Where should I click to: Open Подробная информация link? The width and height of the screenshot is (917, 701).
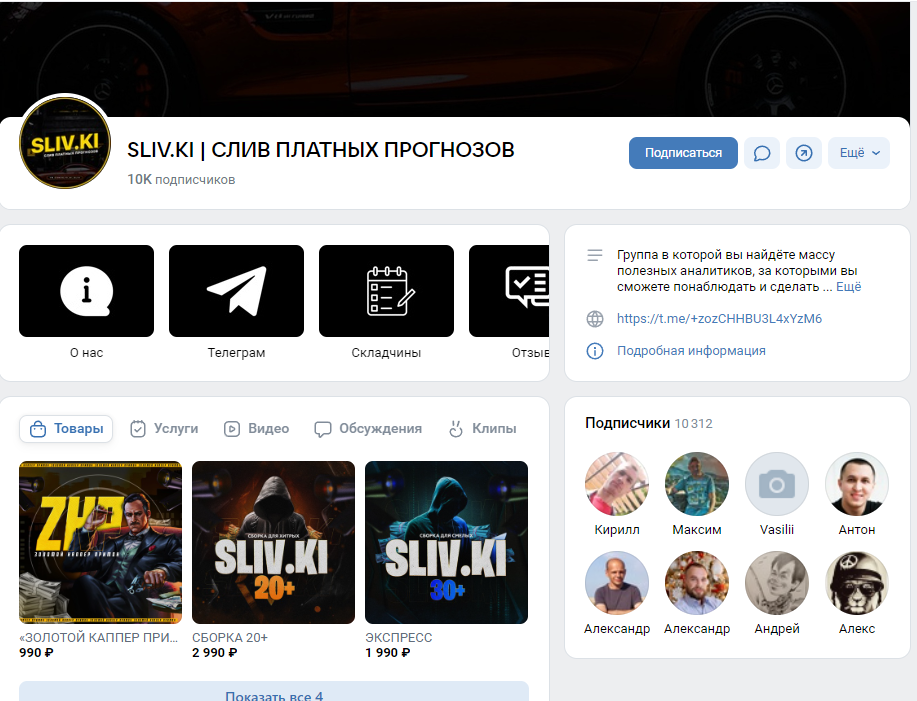pos(691,351)
